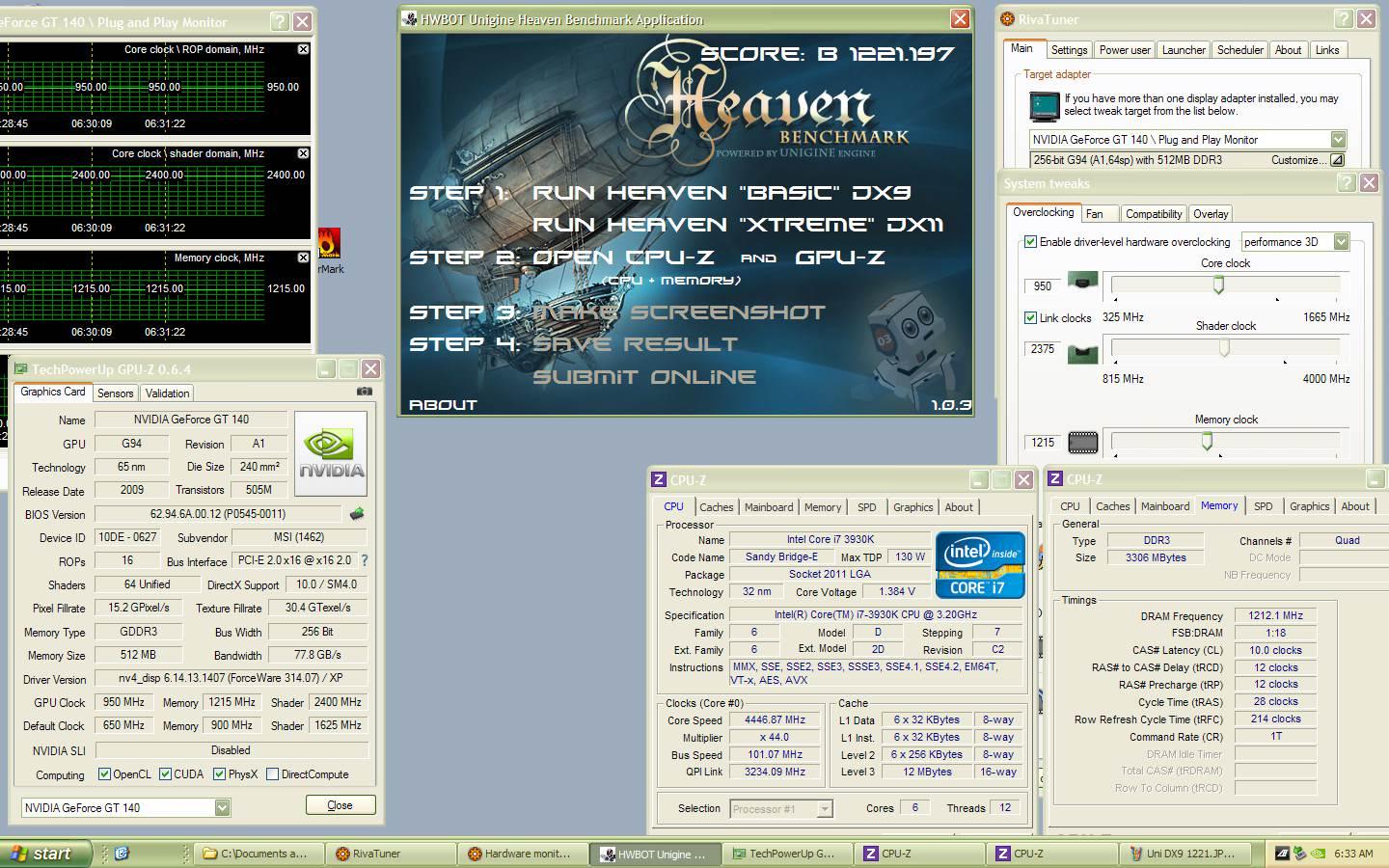1389x868 pixels.
Task: Switch to the Sensors tab in GPU-Z
Action: pos(115,393)
